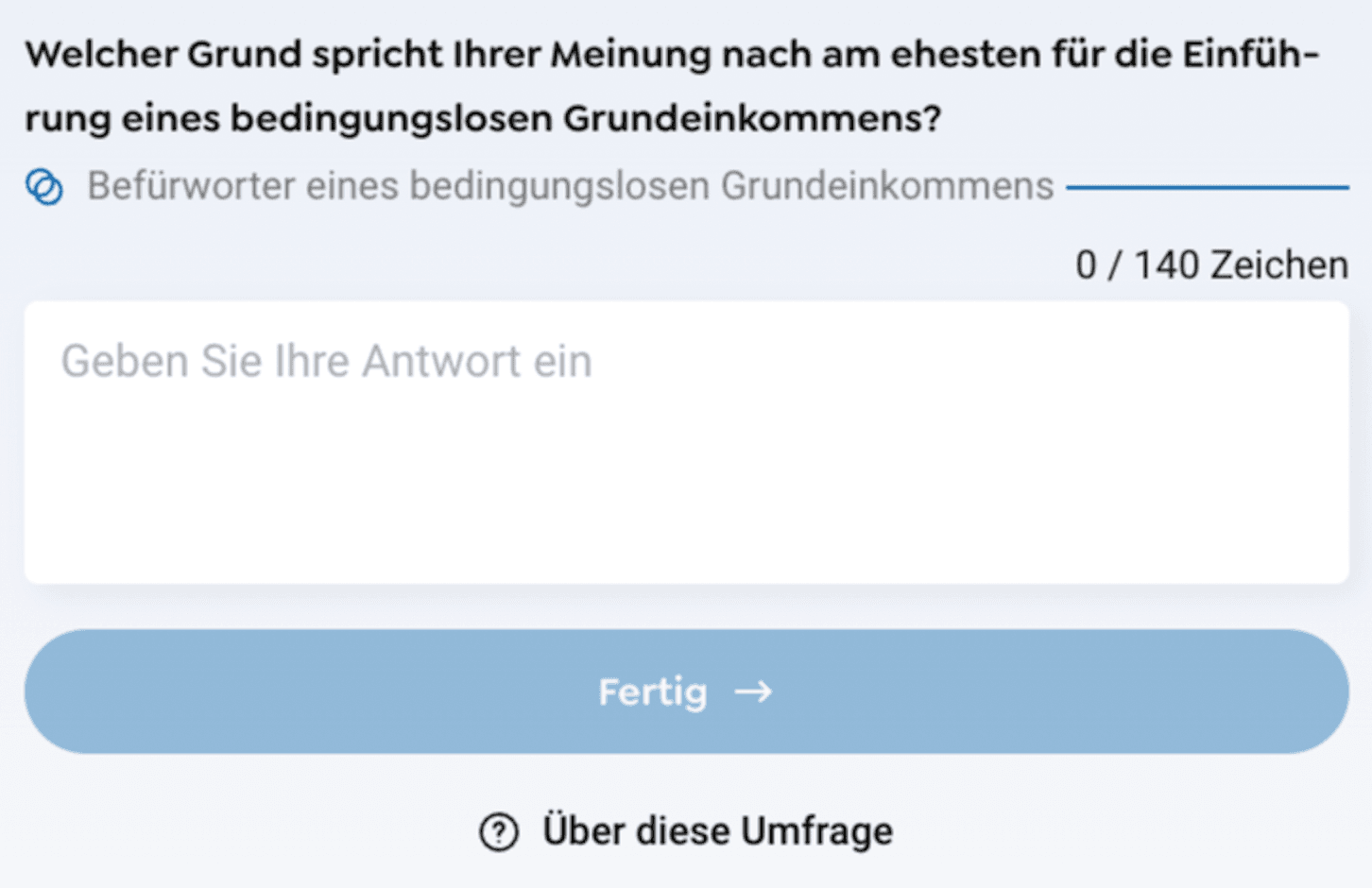The height and width of the screenshot is (888, 1372).
Task: Click the 0 / 140 Zeichen character counter
Action: coord(1212,265)
